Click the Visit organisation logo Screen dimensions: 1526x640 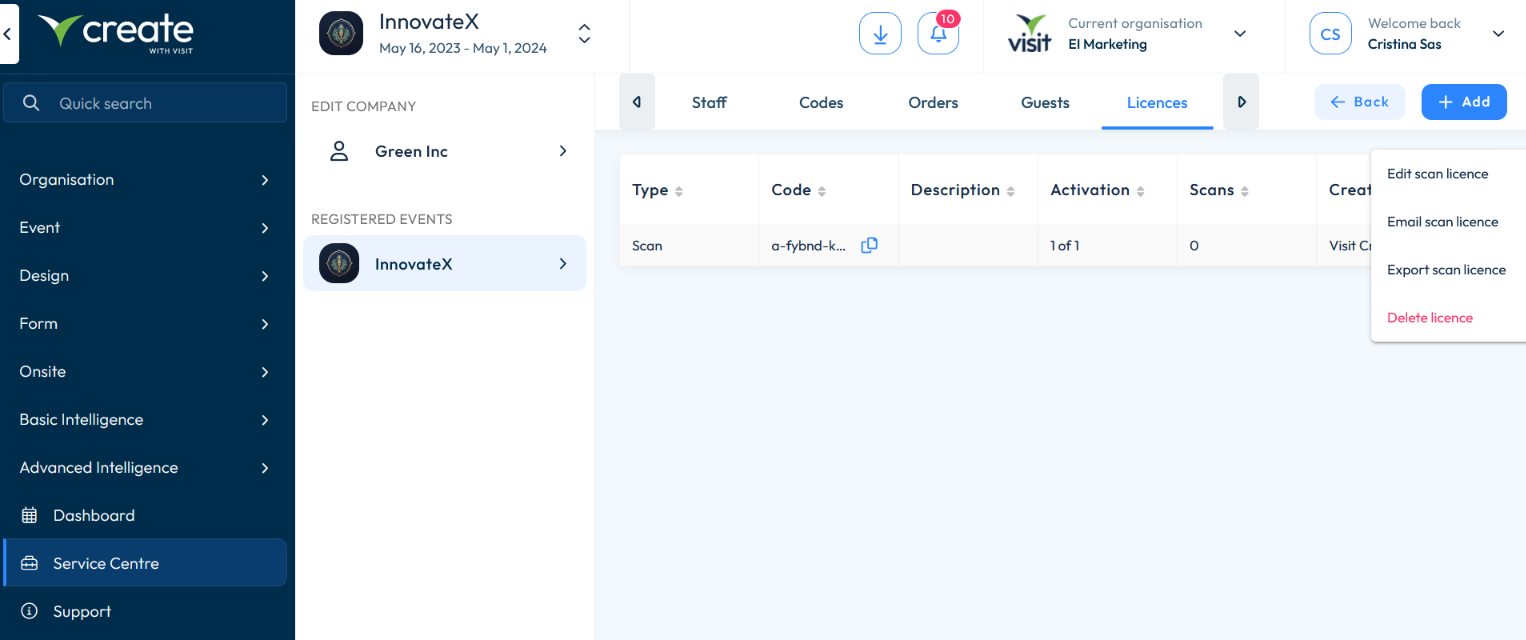point(1030,33)
